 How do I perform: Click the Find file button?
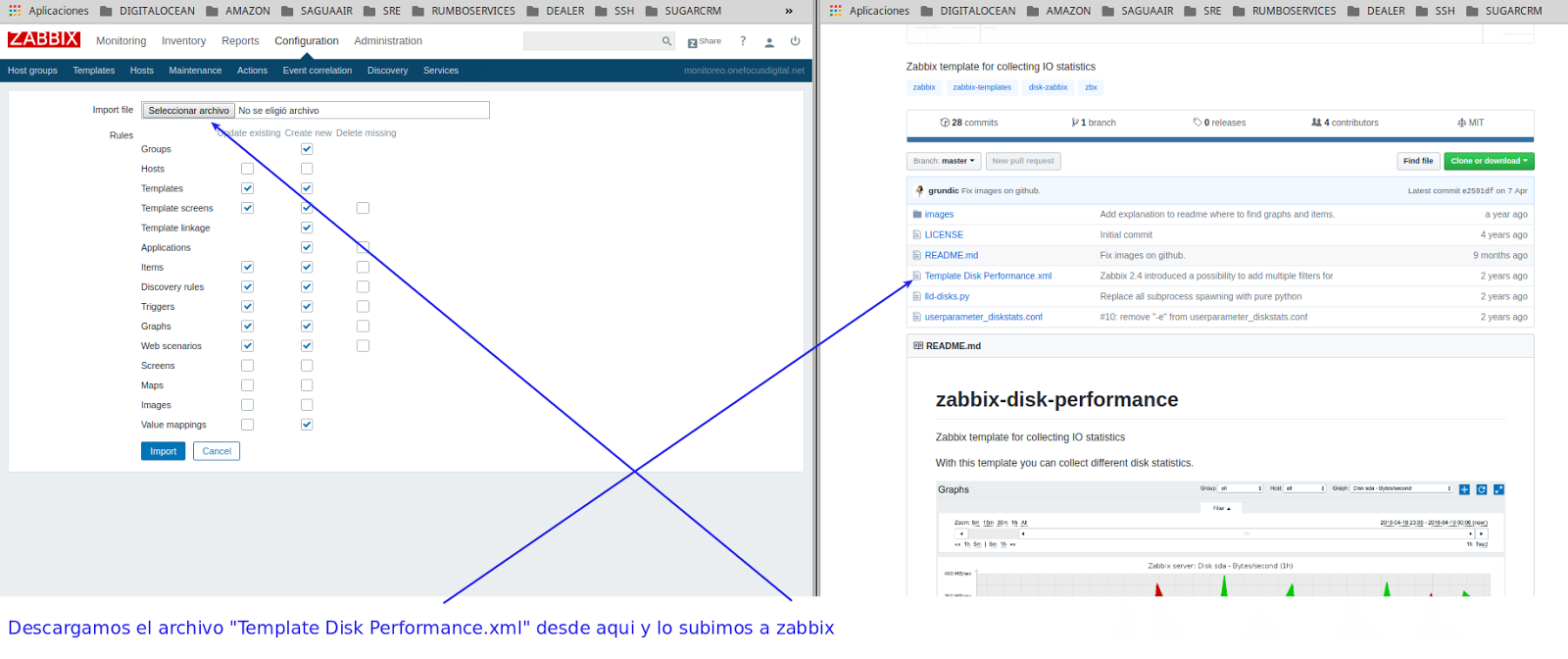click(x=1418, y=161)
